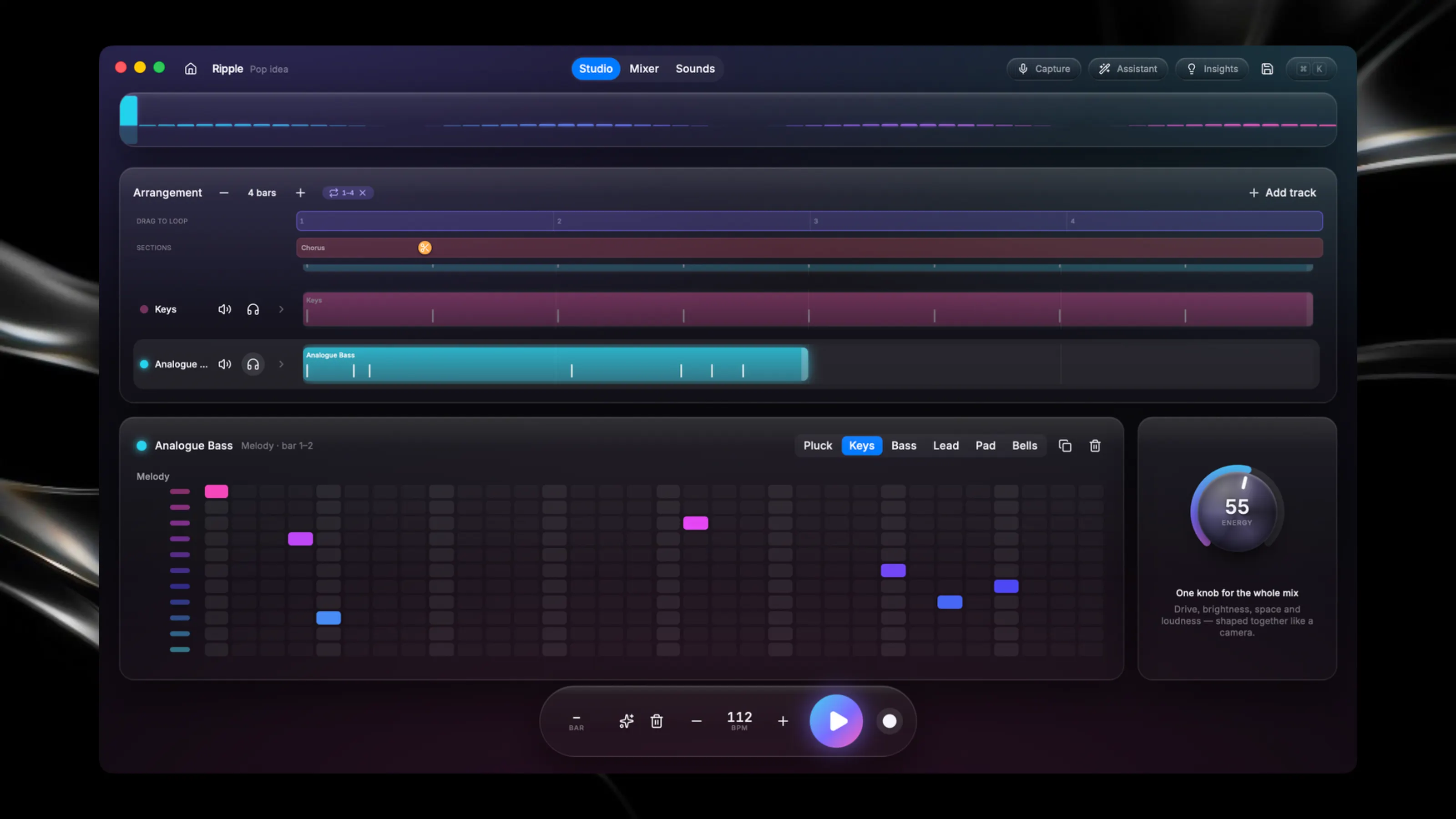Click the Analogue Bass track color dot

pos(144,364)
